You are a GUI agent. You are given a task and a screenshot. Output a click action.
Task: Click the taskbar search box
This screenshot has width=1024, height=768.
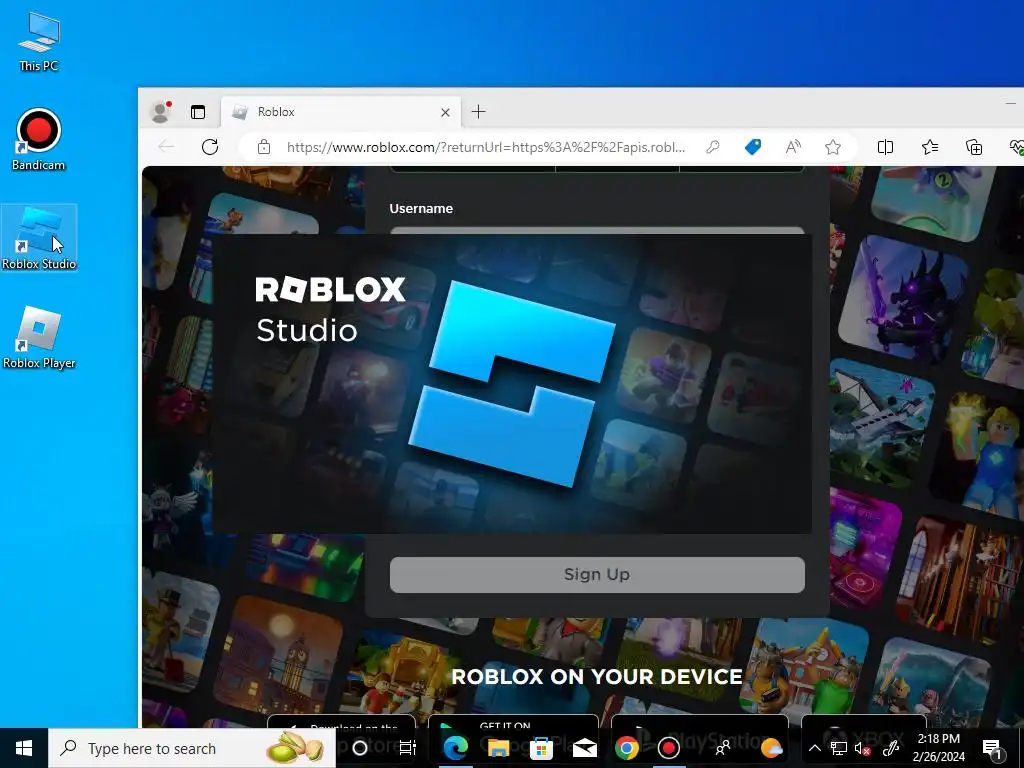(192, 748)
